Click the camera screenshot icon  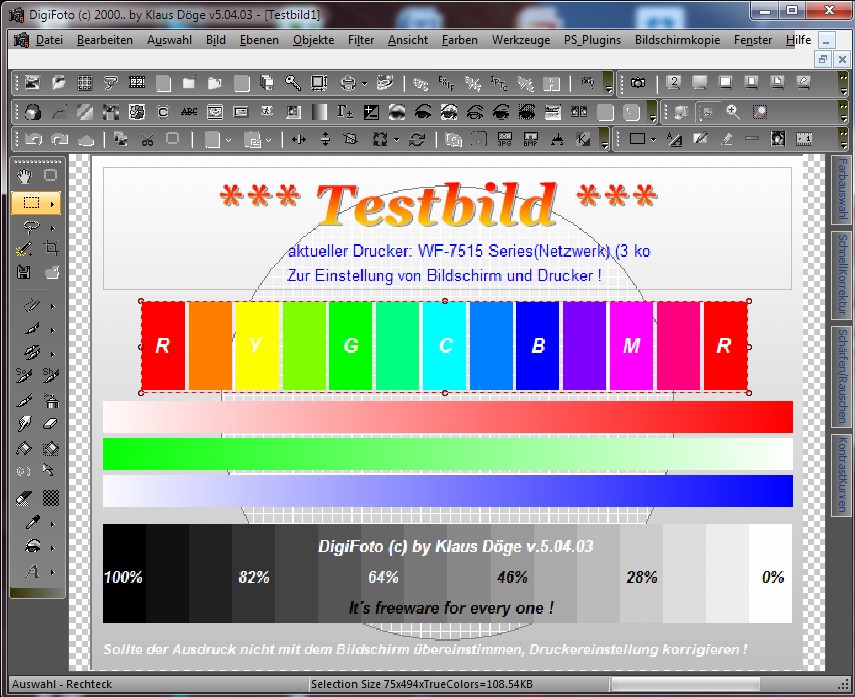pos(637,83)
